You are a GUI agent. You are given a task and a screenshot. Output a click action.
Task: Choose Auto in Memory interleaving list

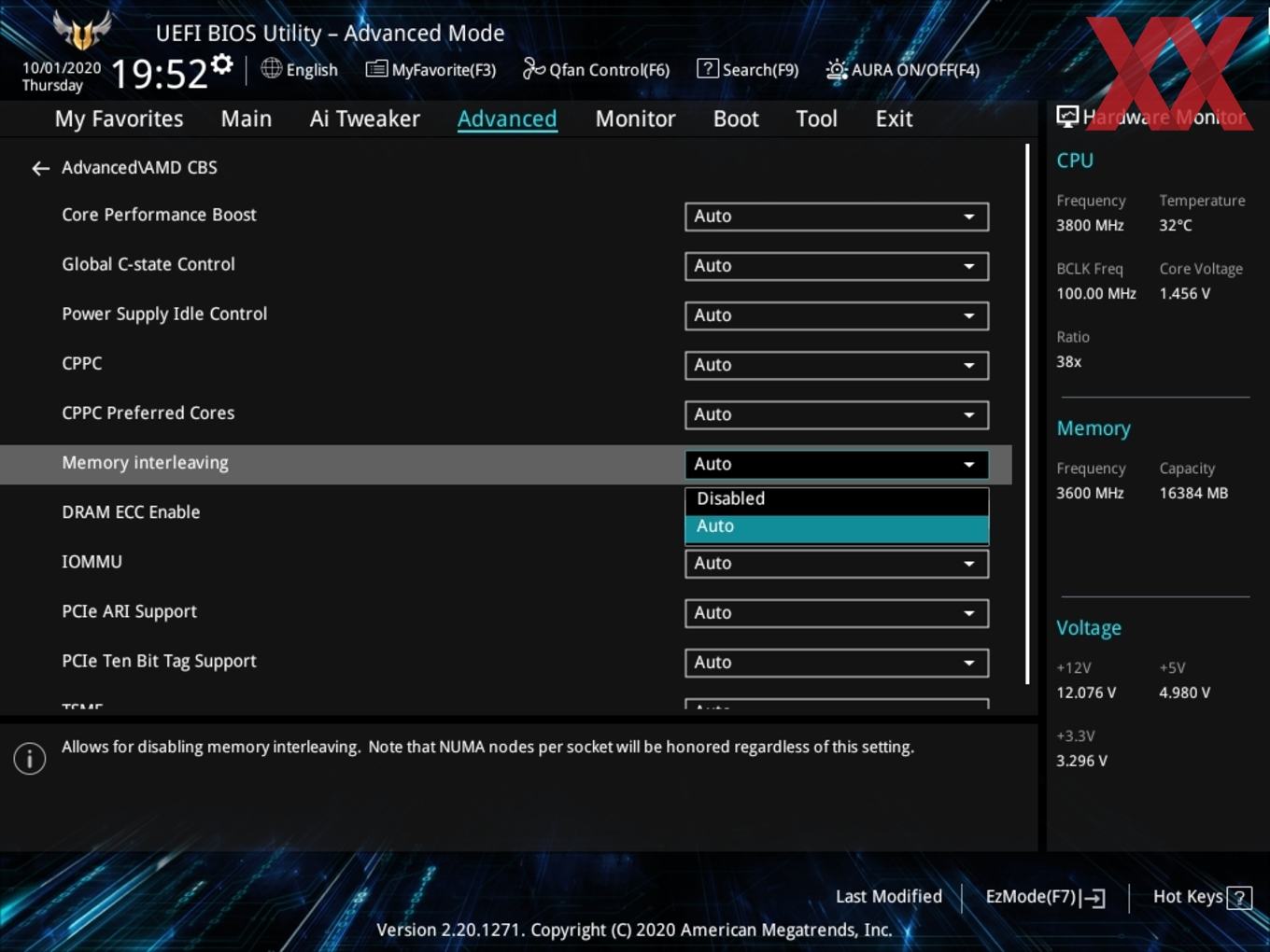pyautogui.click(x=837, y=527)
